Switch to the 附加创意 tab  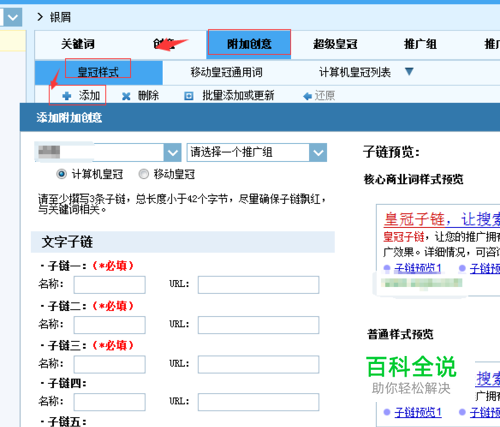pos(249,44)
